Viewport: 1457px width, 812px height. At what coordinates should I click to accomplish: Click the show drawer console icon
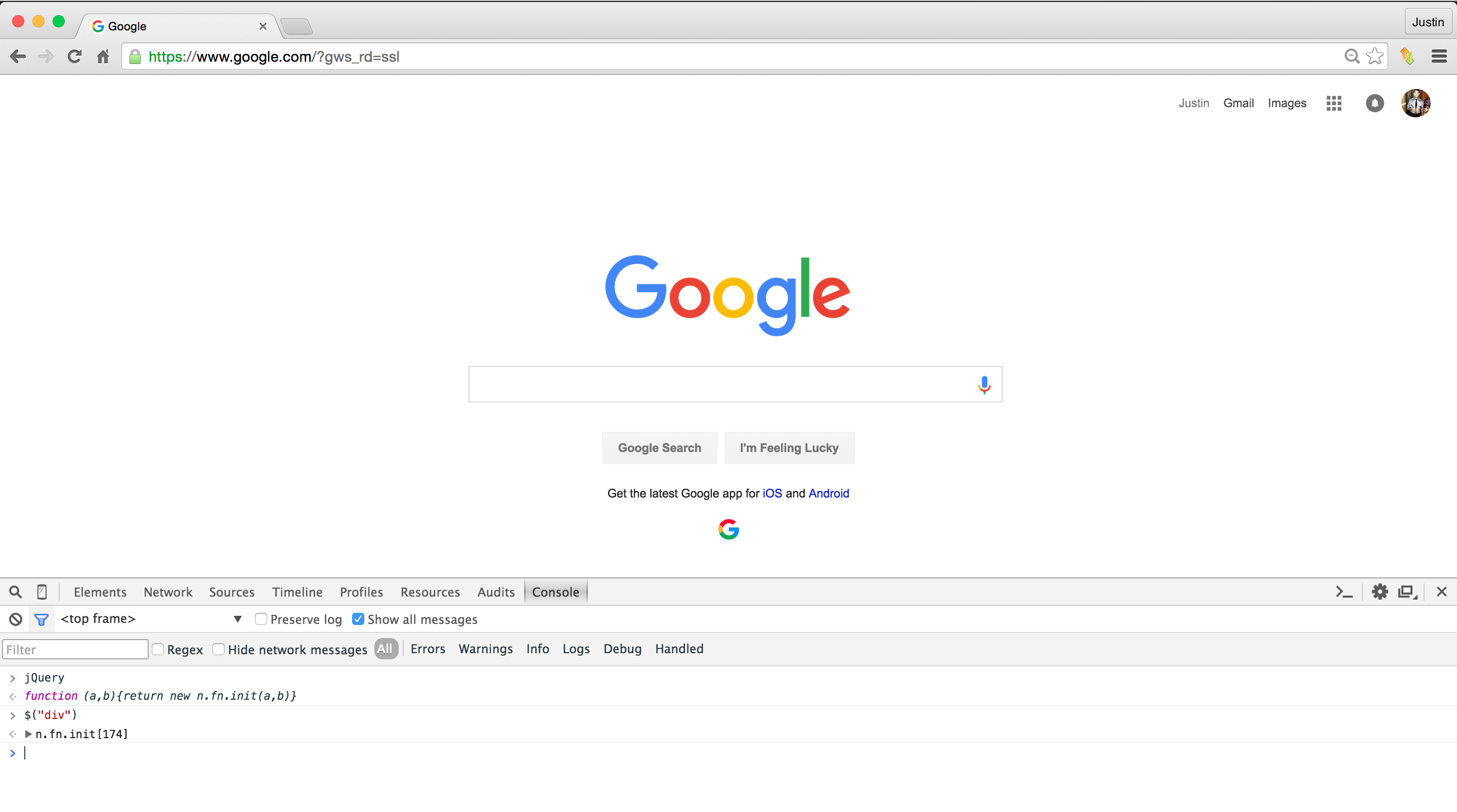pyautogui.click(x=1344, y=592)
